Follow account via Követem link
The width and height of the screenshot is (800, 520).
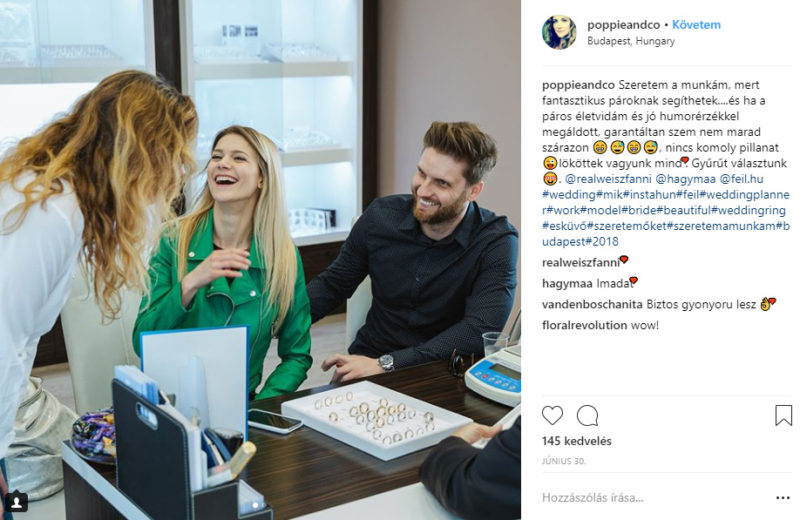click(696, 24)
